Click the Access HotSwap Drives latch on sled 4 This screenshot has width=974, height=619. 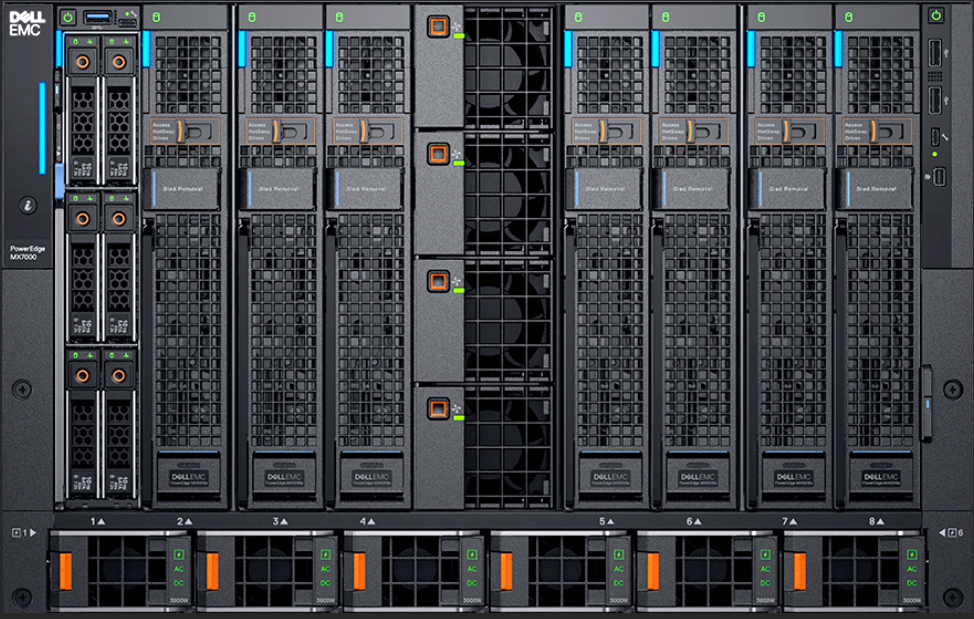pyautogui.click(x=367, y=131)
